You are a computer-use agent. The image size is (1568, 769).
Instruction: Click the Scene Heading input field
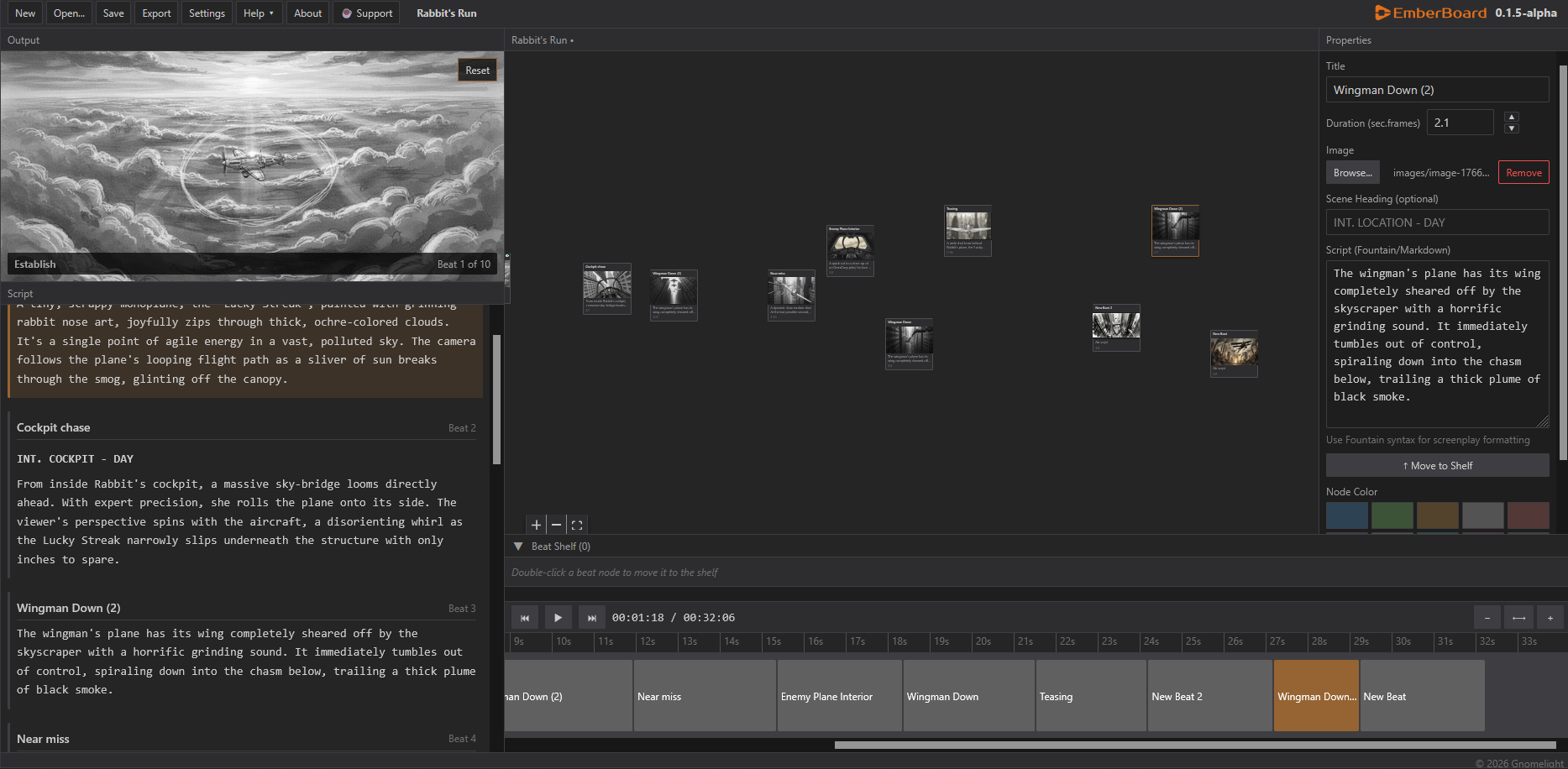point(1437,222)
